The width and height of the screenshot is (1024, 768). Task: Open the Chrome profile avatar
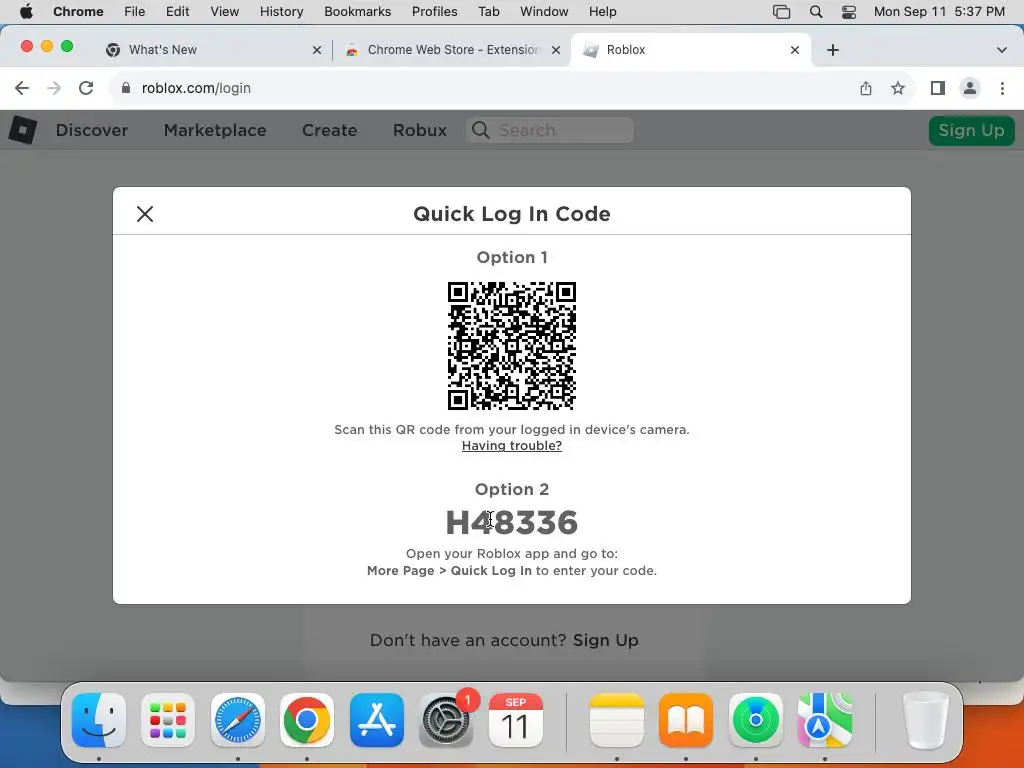click(x=970, y=88)
